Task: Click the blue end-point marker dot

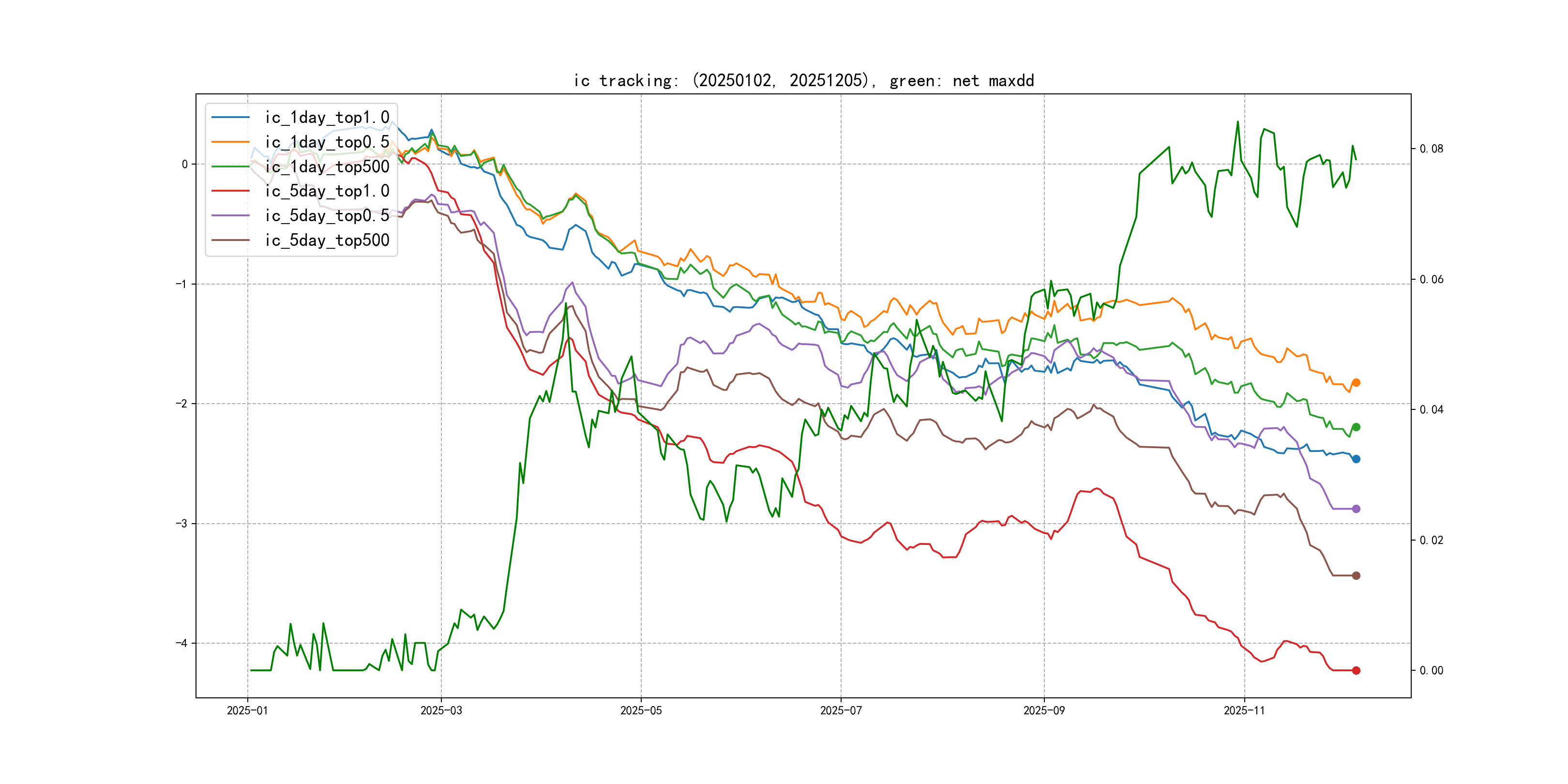Action: pos(1356,459)
